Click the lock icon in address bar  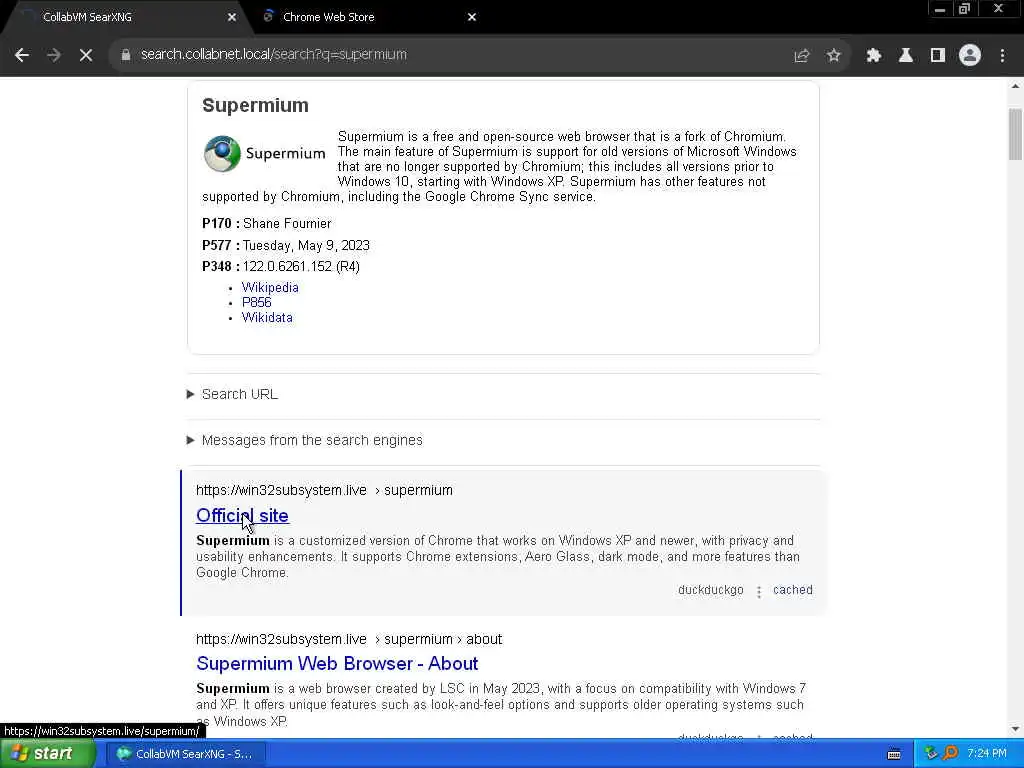pos(125,55)
